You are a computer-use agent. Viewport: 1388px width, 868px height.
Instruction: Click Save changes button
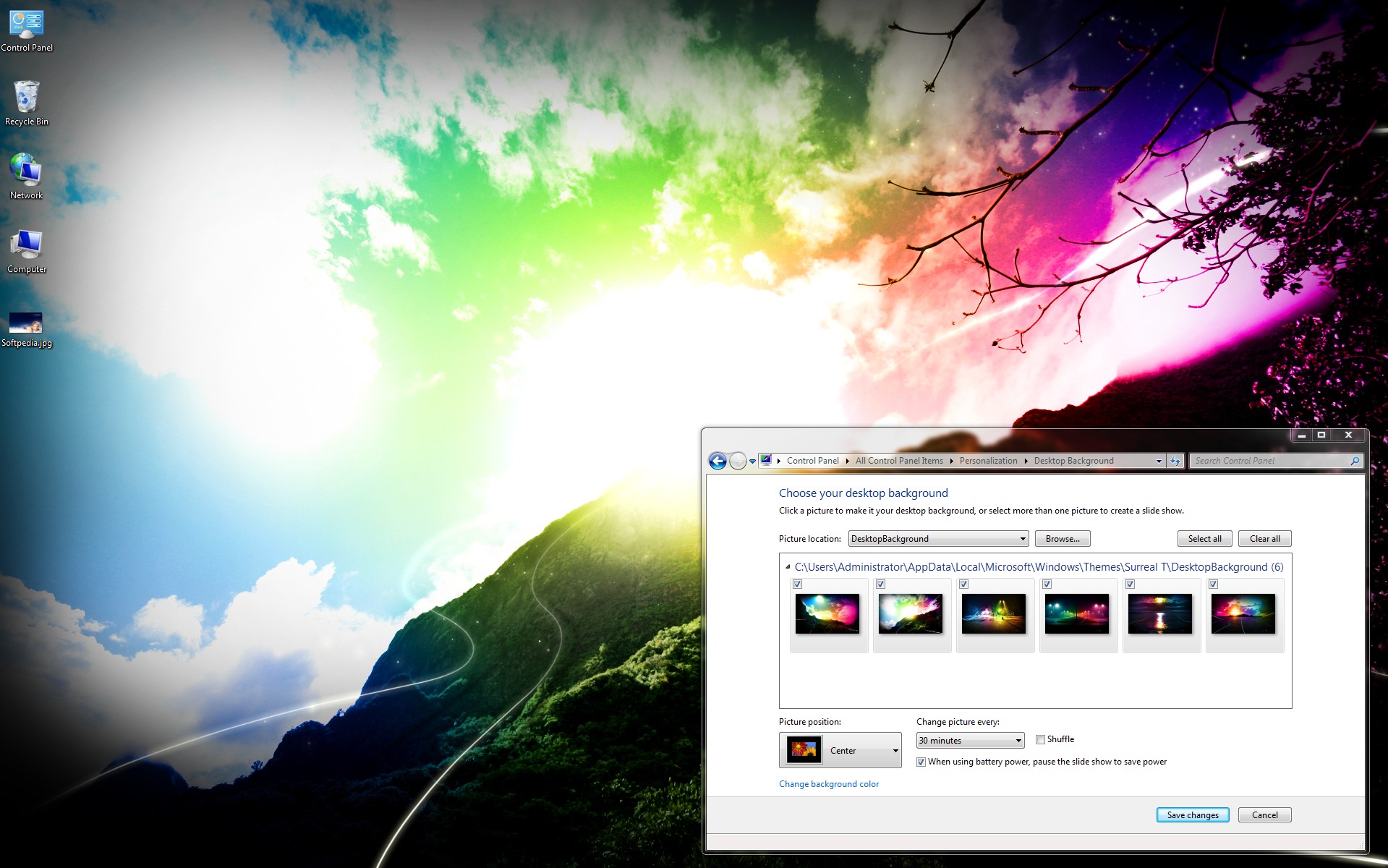coord(1193,815)
